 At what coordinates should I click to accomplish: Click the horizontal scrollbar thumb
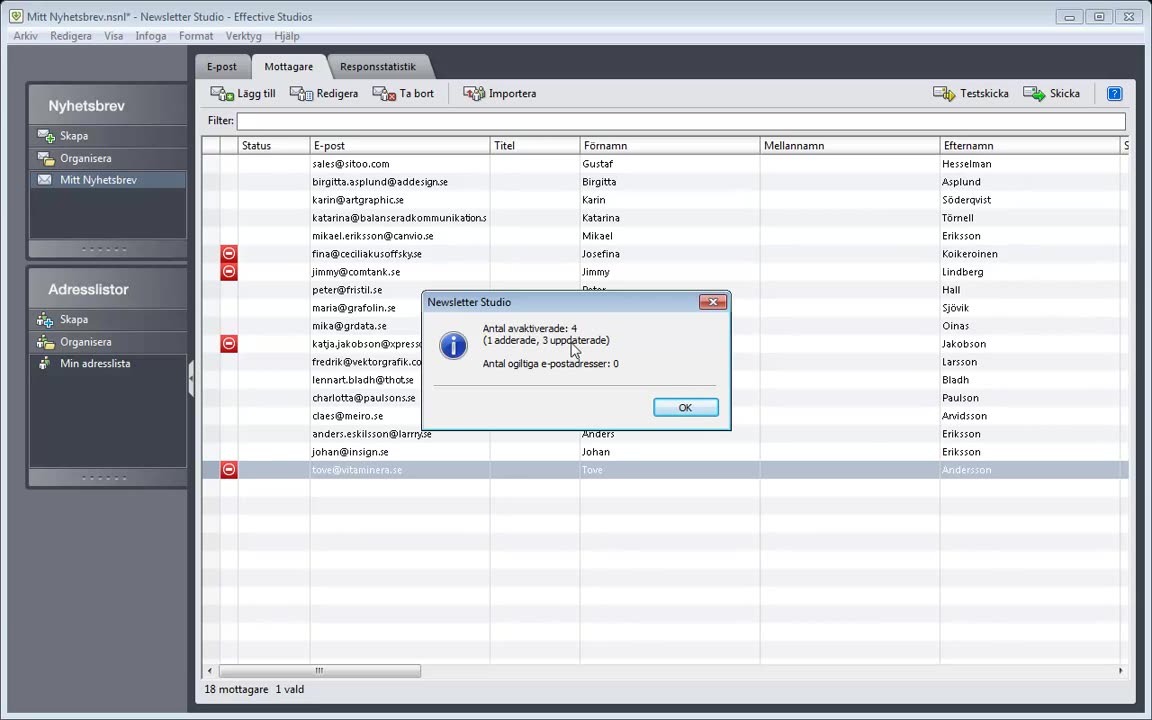(320, 671)
